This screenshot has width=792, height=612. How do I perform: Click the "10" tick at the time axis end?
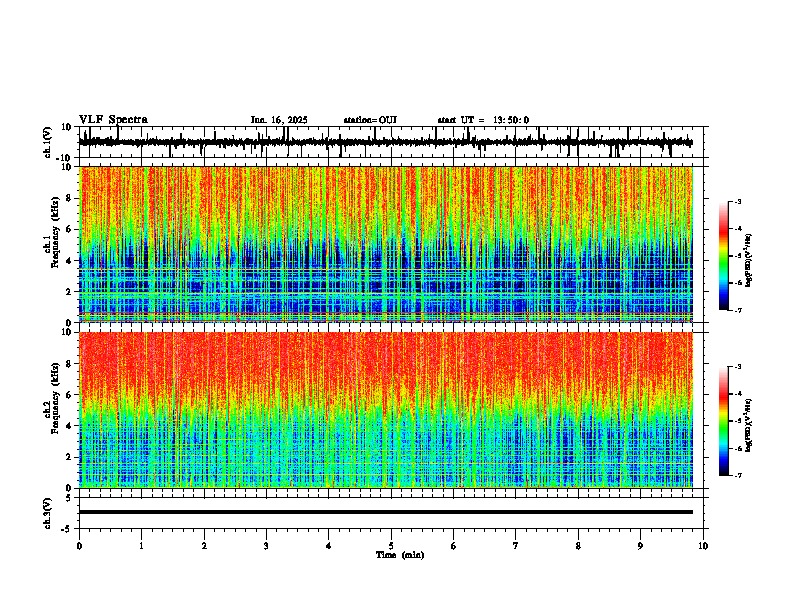click(703, 546)
